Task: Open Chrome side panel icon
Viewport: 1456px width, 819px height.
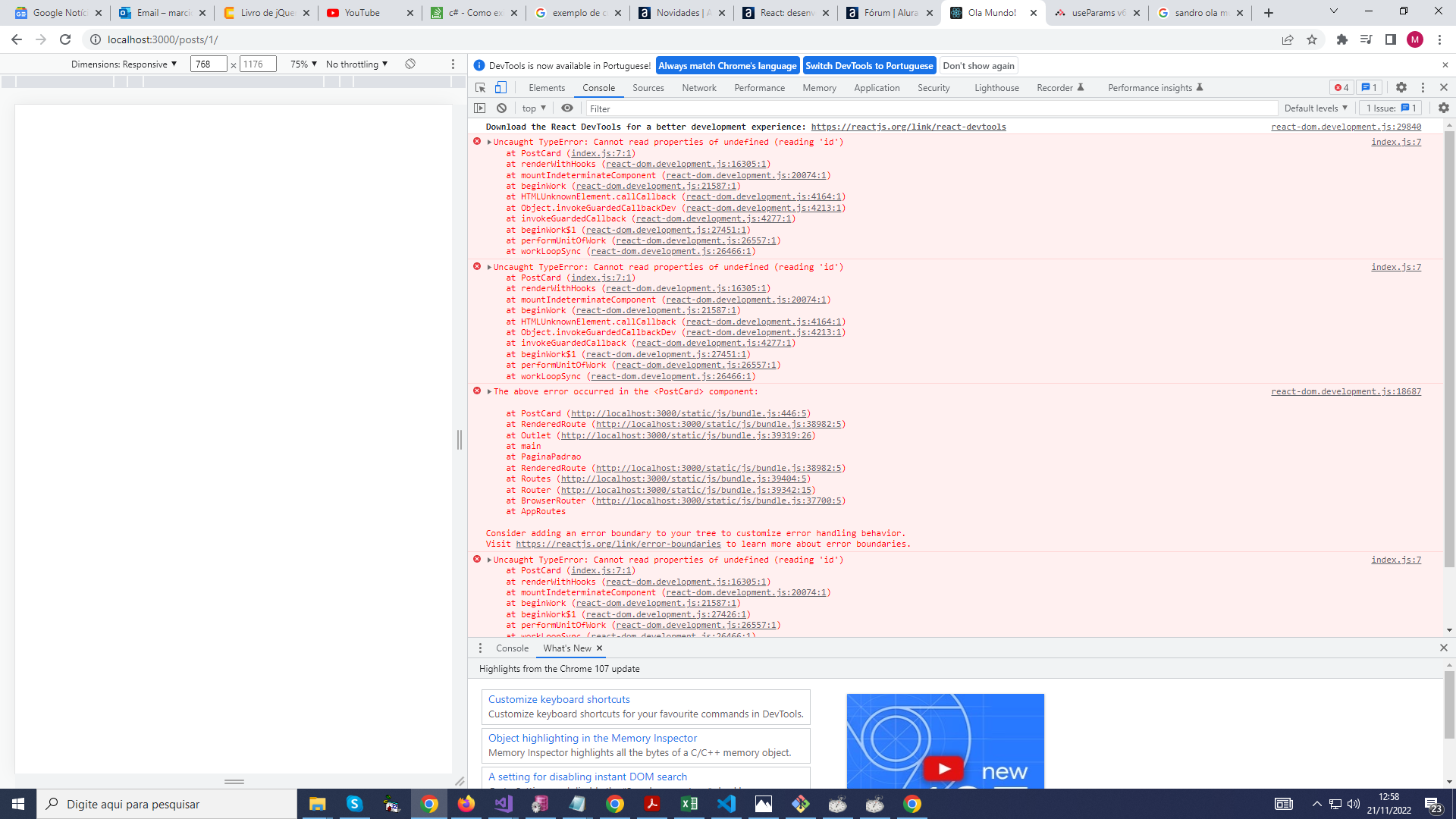Action: coord(1391,39)
